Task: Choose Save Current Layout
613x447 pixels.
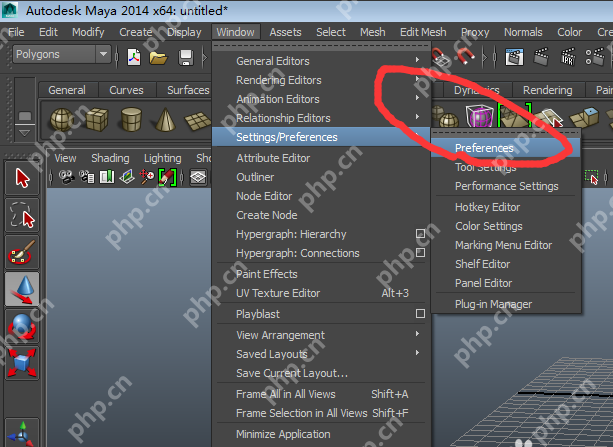Action: pos(321,373)
